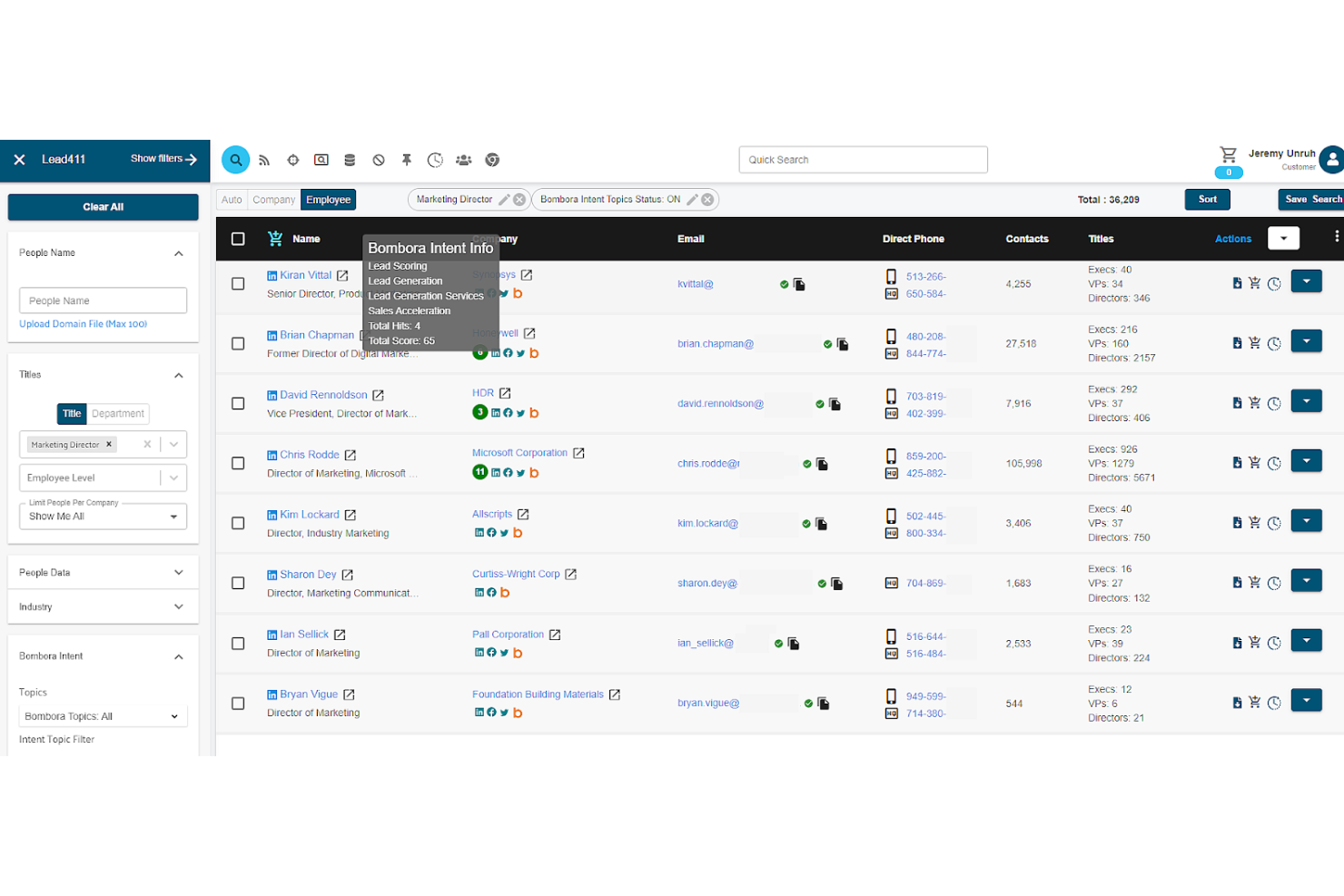Click Bombora b icon in HDR row
This screenshot has height=896, width=1344.
click(534, 413)
